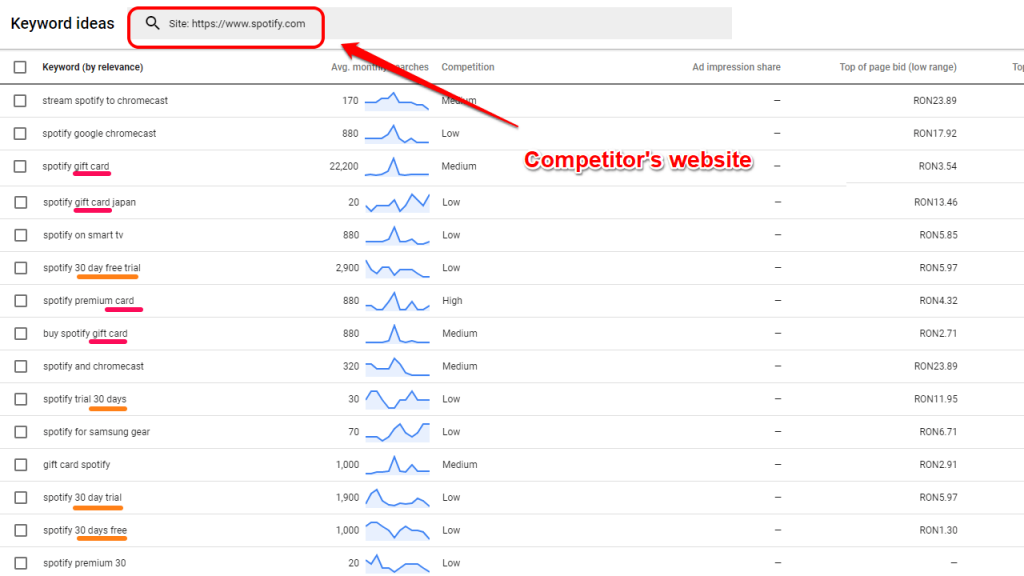Click keyword 'spotify 30 days free'

click(85, 530)
